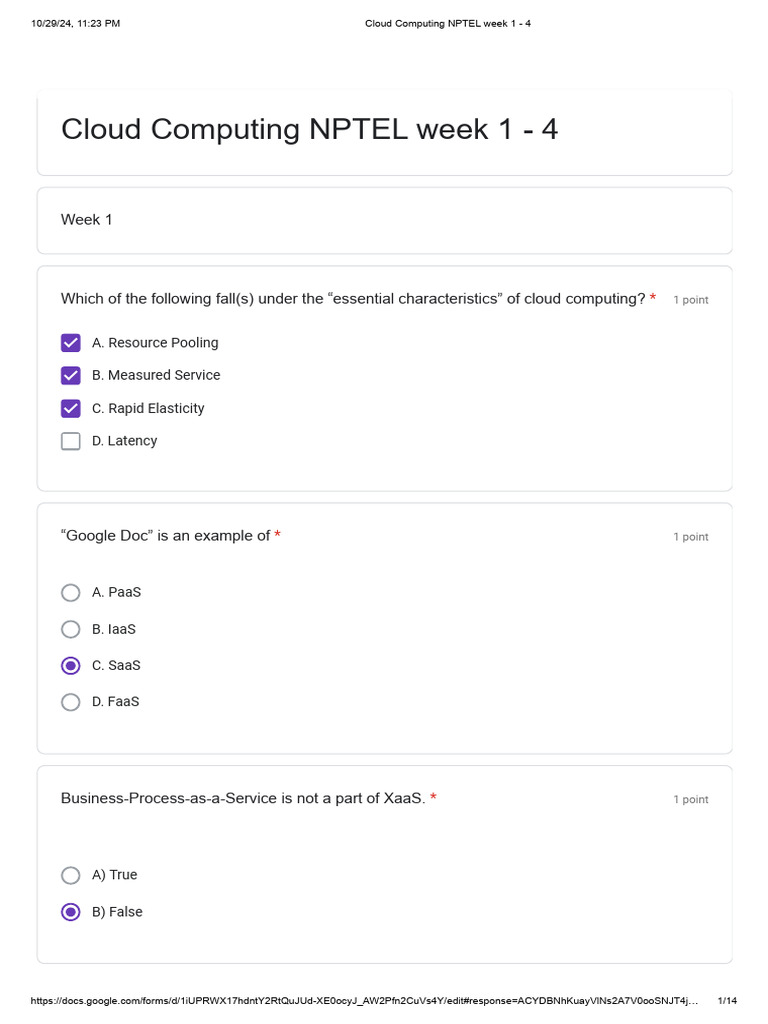Click the large form title heading
The image size is (768, 1024).
(x=309, y=129)
